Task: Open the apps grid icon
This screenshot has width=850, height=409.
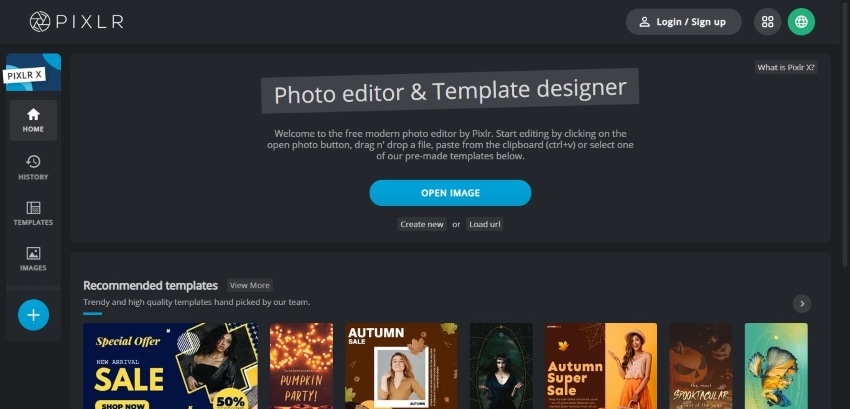Action: pos(767,22)
